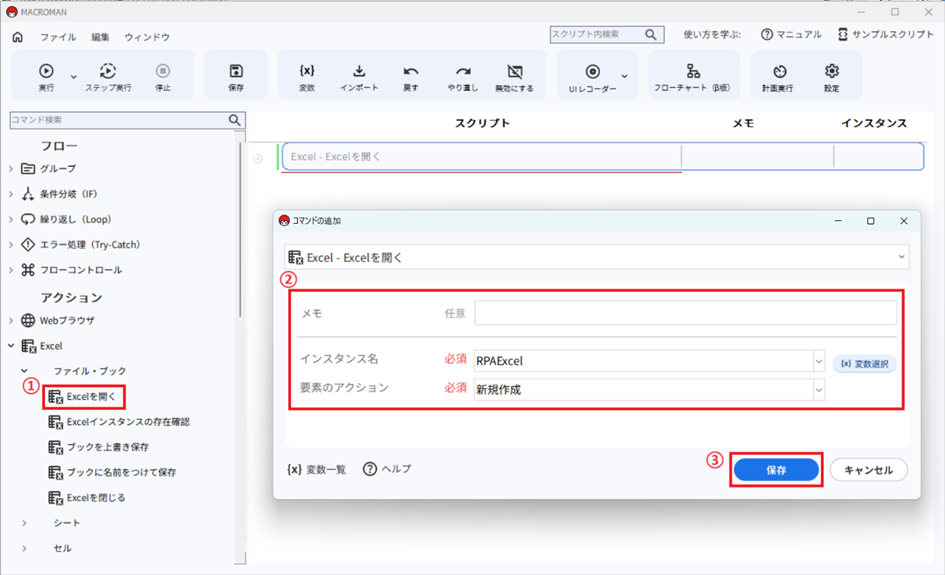This screenshot has height=575, width=945.
Task: Click the キャンセル button
Action: 868,470
